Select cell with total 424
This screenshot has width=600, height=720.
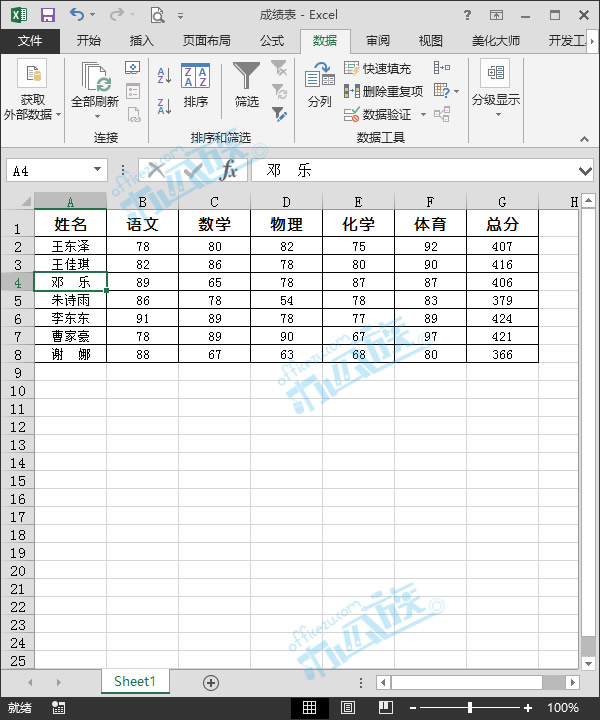502,318
